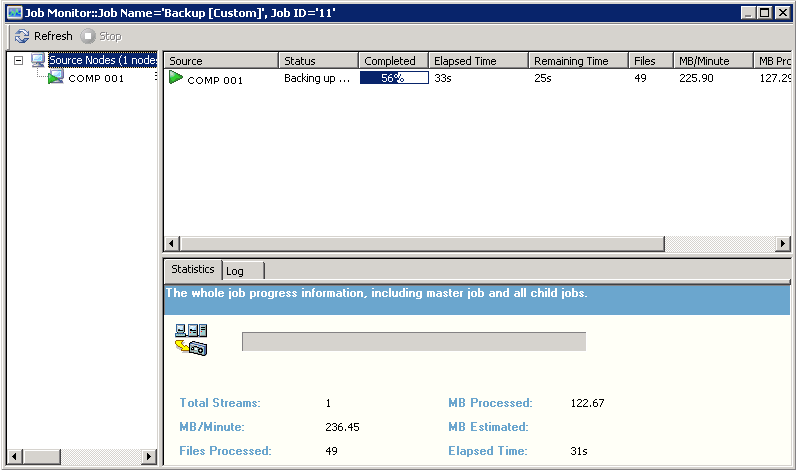This screenshot has height=470, width=796.
Task: Click the Refresh toolbar icon
Action: tap(22, 36)
